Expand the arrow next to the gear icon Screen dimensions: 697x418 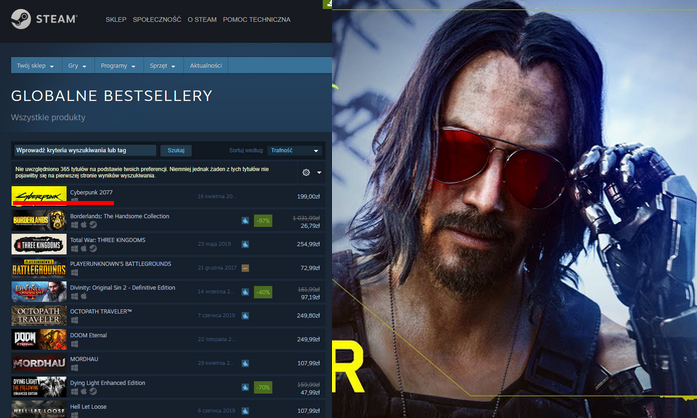[319, 173]
